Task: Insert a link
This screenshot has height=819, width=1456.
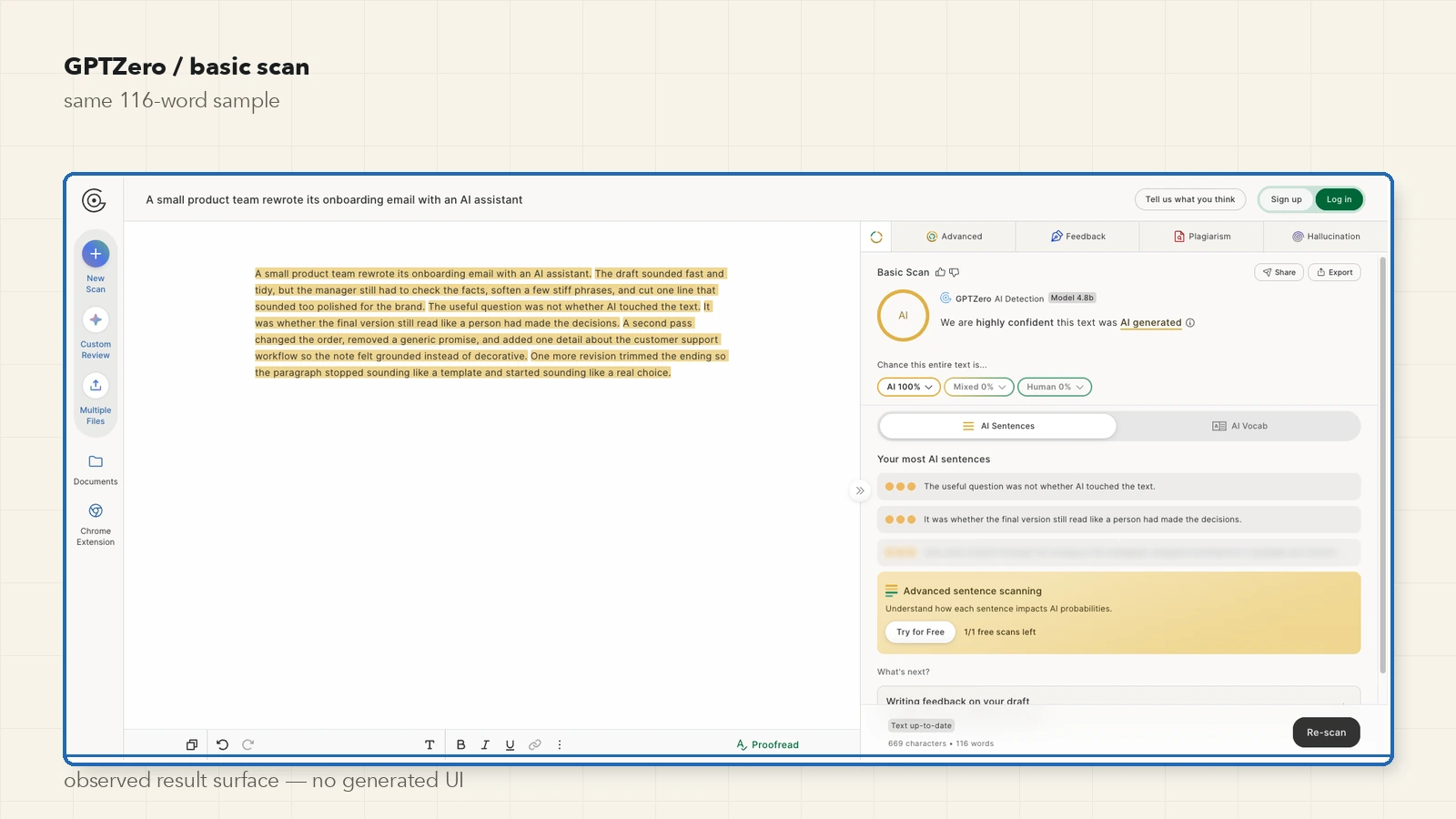Action: coord(535,744)
